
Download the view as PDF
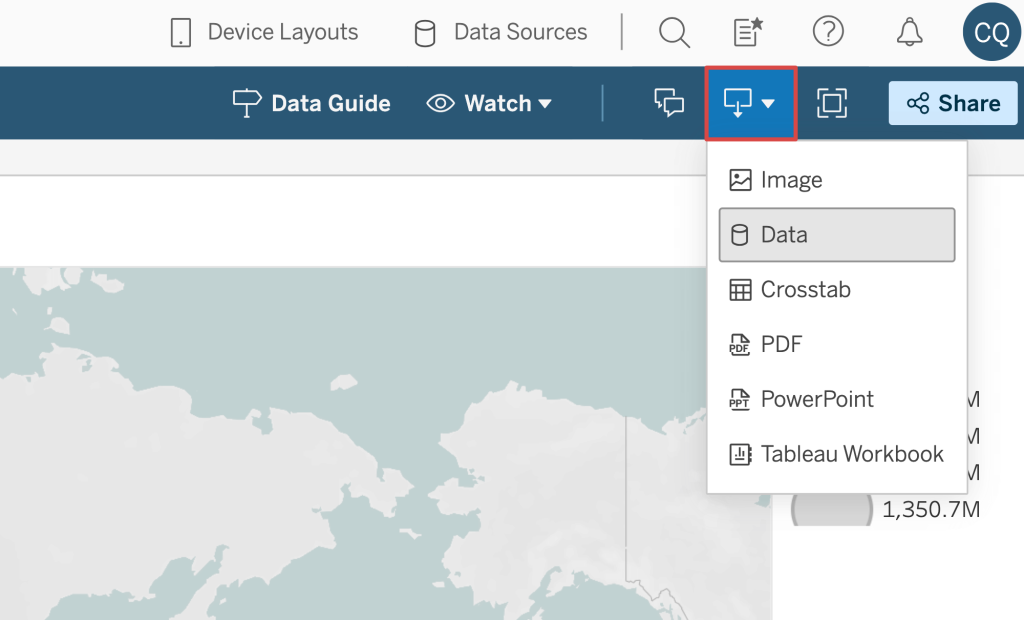pos(781,344)
